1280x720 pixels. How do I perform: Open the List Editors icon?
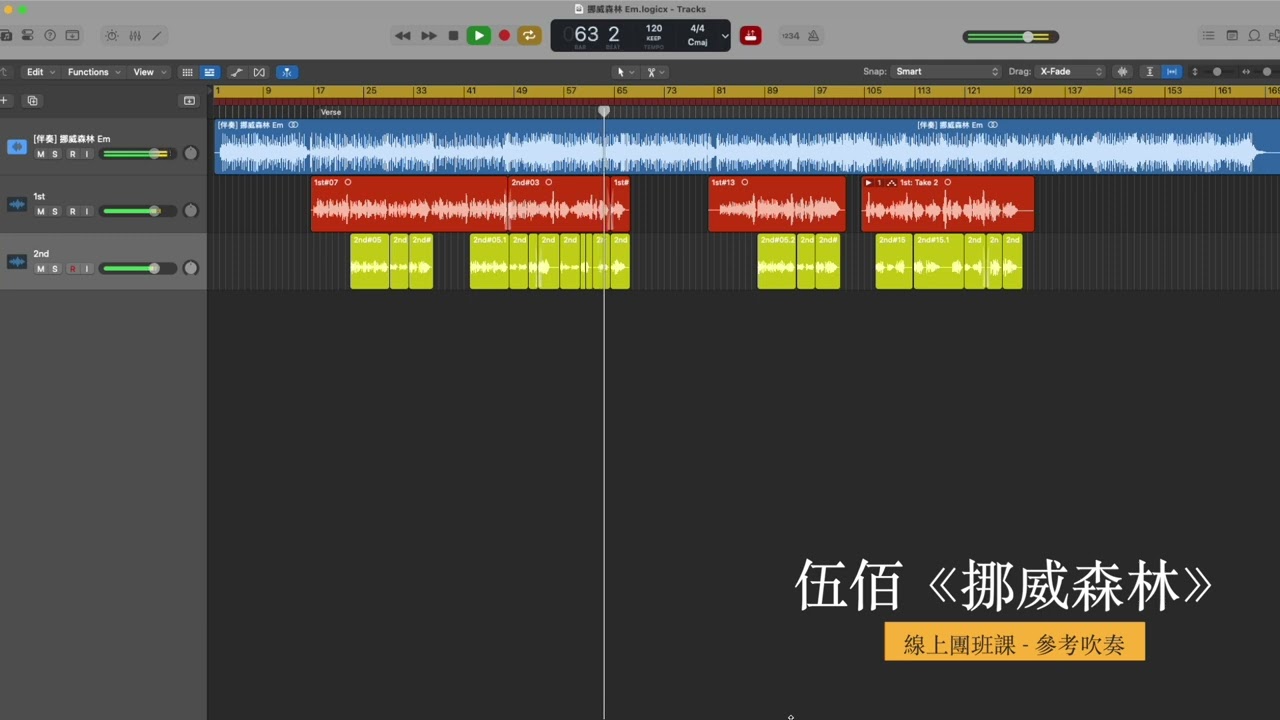click(x=1208, y=36)
